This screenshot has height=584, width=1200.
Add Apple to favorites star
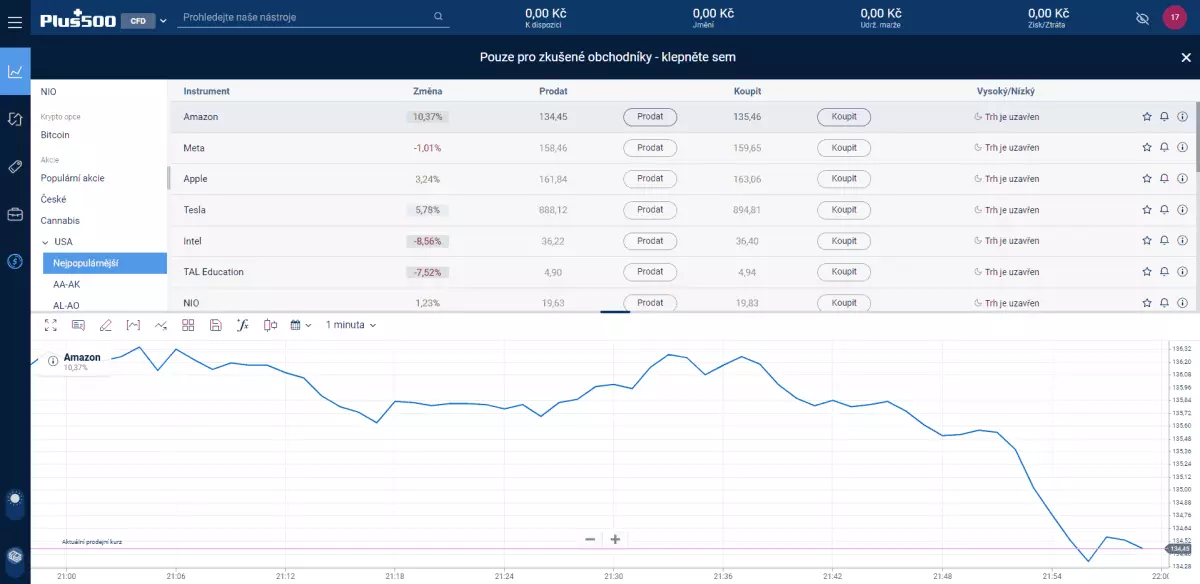pos(1147,179)
